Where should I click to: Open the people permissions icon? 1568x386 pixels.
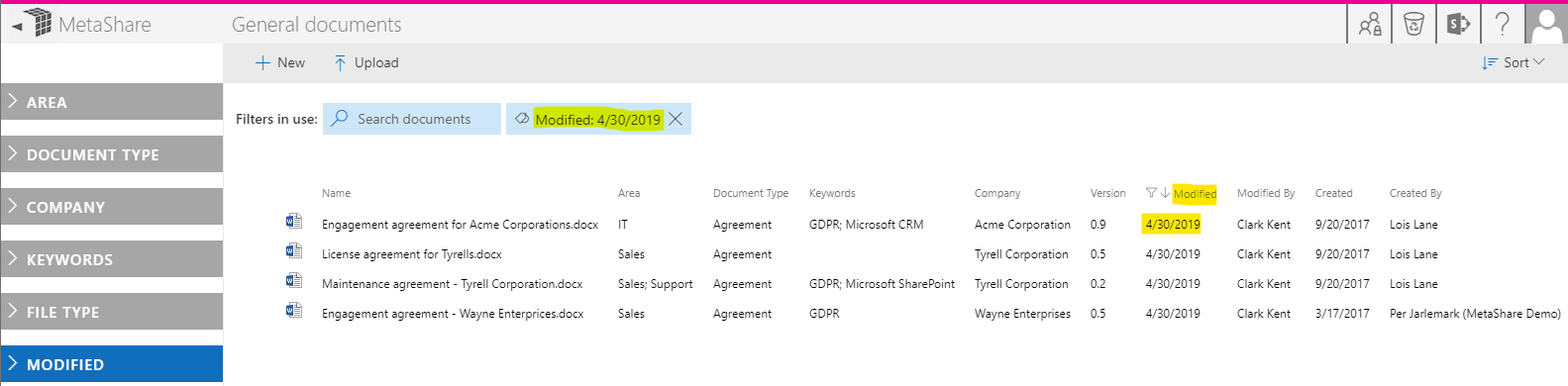click(1370, 24)
